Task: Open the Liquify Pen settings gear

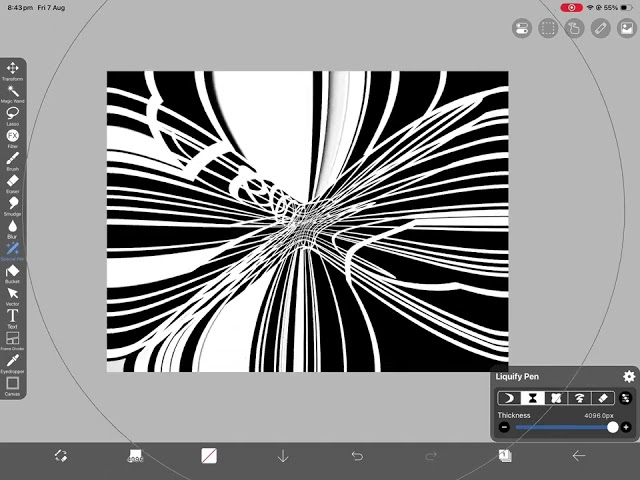Action: 629,376
